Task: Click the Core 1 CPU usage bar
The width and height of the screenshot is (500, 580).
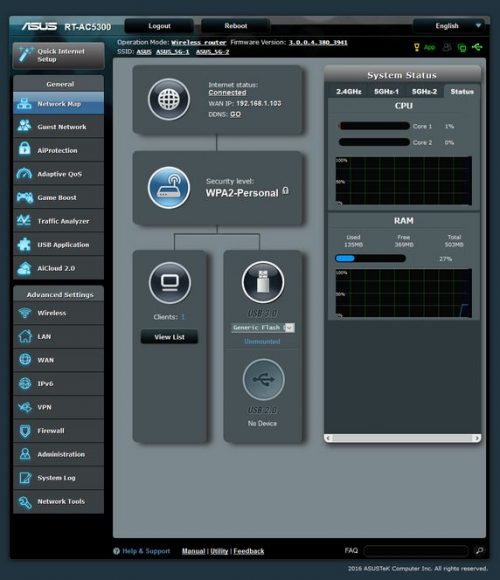Action: click(374, 126)
